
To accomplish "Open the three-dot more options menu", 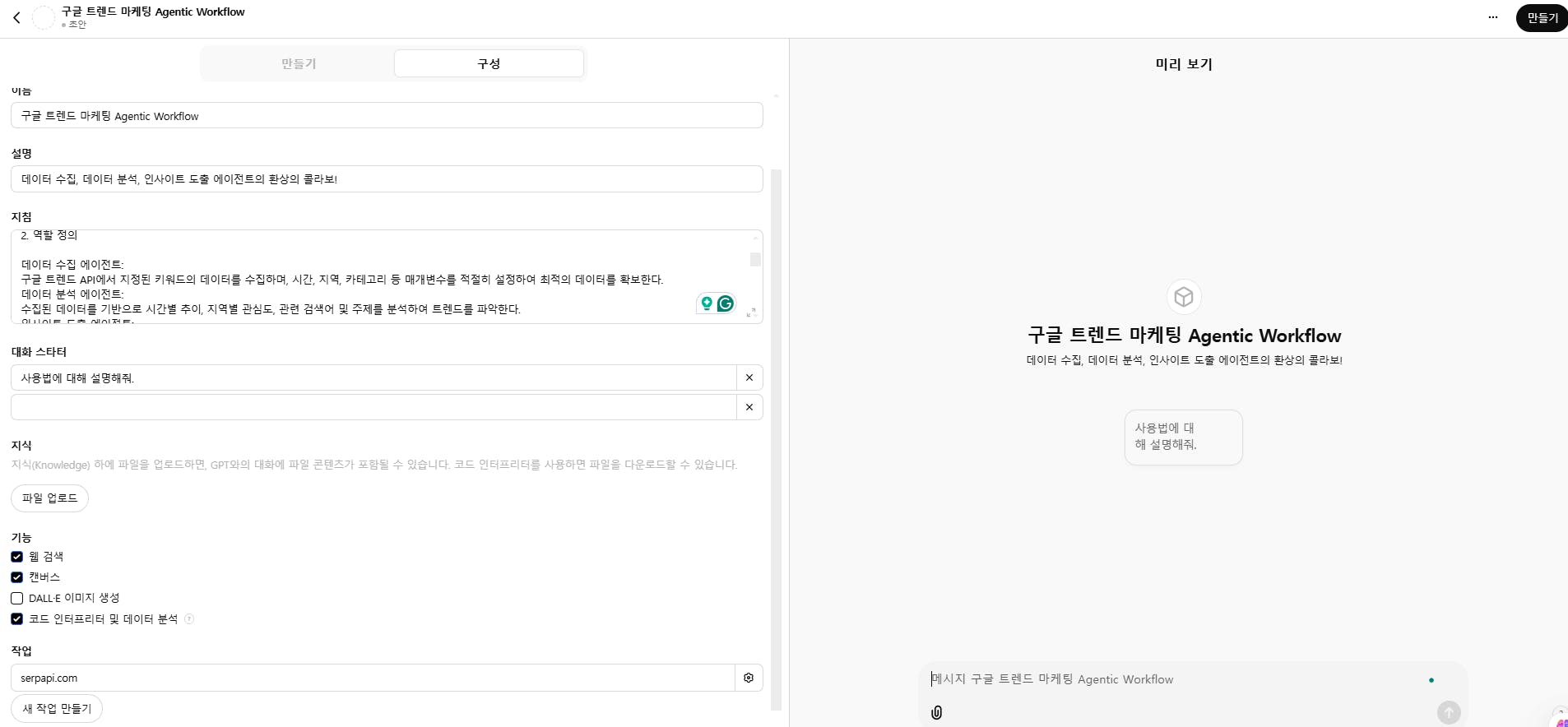I will coord(1493,17).
